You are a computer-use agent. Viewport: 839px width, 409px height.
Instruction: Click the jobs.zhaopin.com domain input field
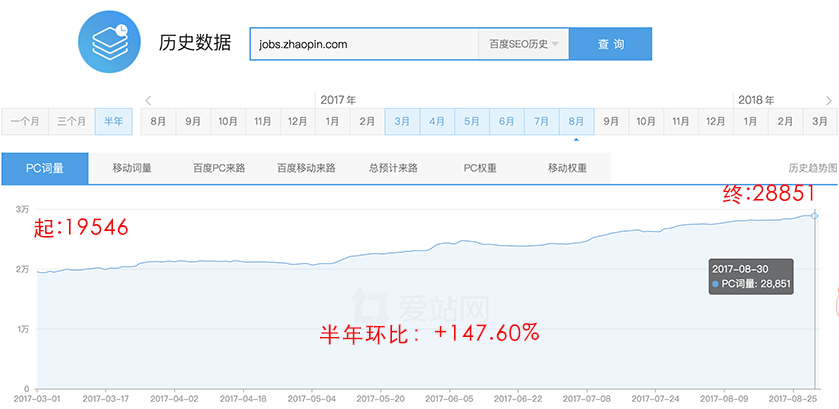(x=364, y=44)
